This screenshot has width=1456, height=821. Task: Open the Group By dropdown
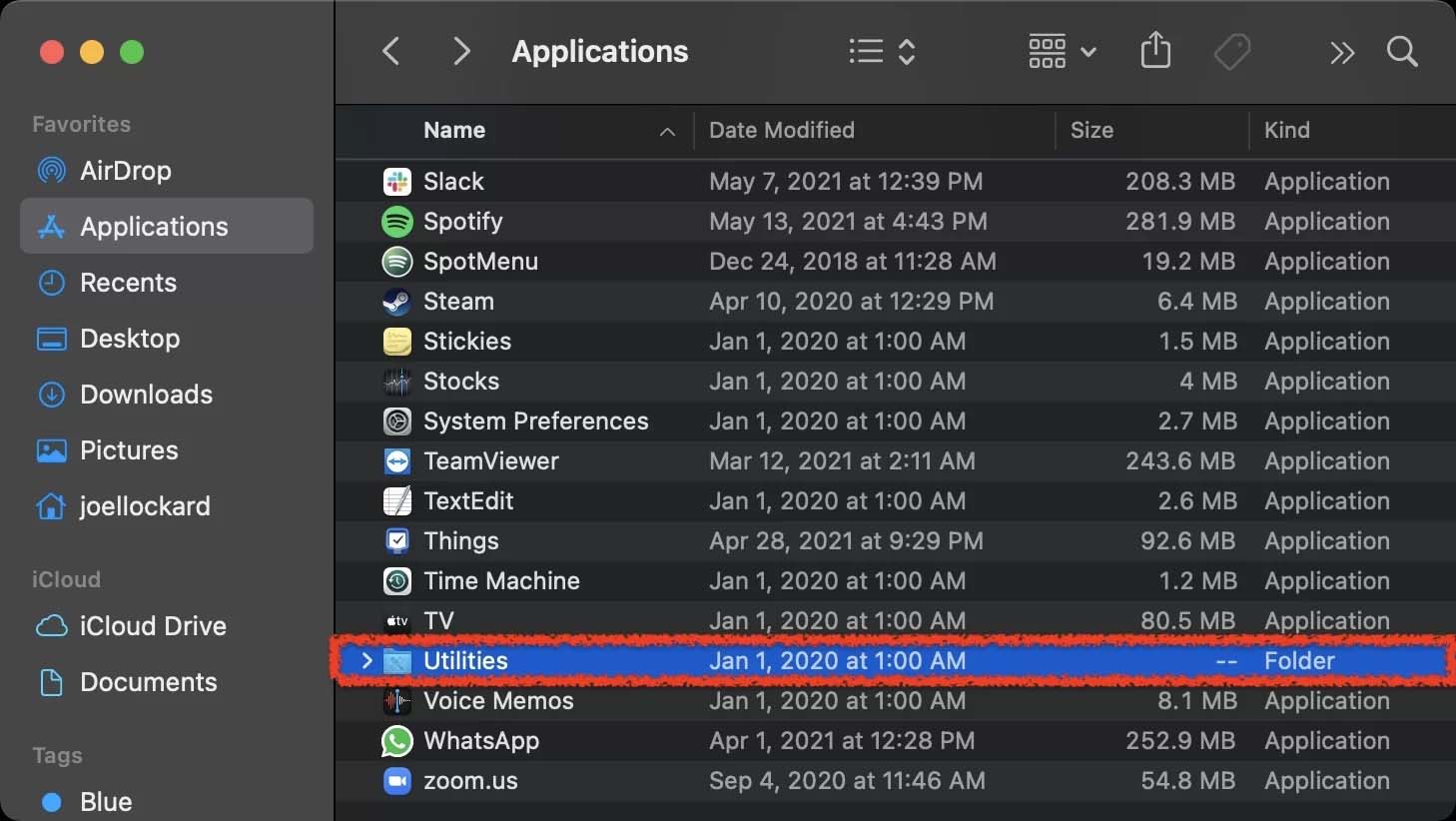click(1063, 51)
